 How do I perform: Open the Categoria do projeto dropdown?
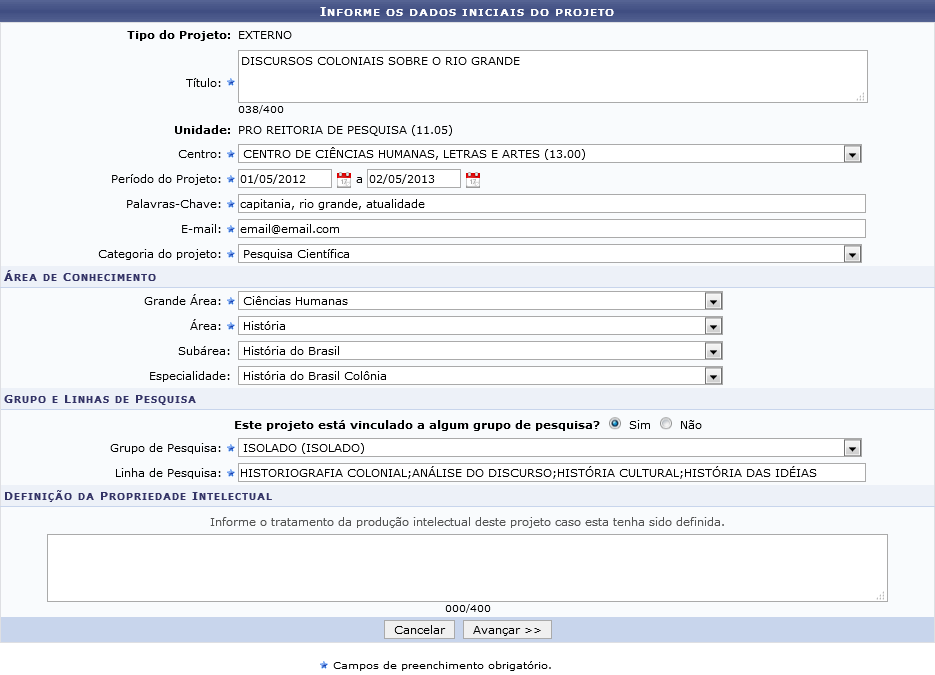[851, 253]
